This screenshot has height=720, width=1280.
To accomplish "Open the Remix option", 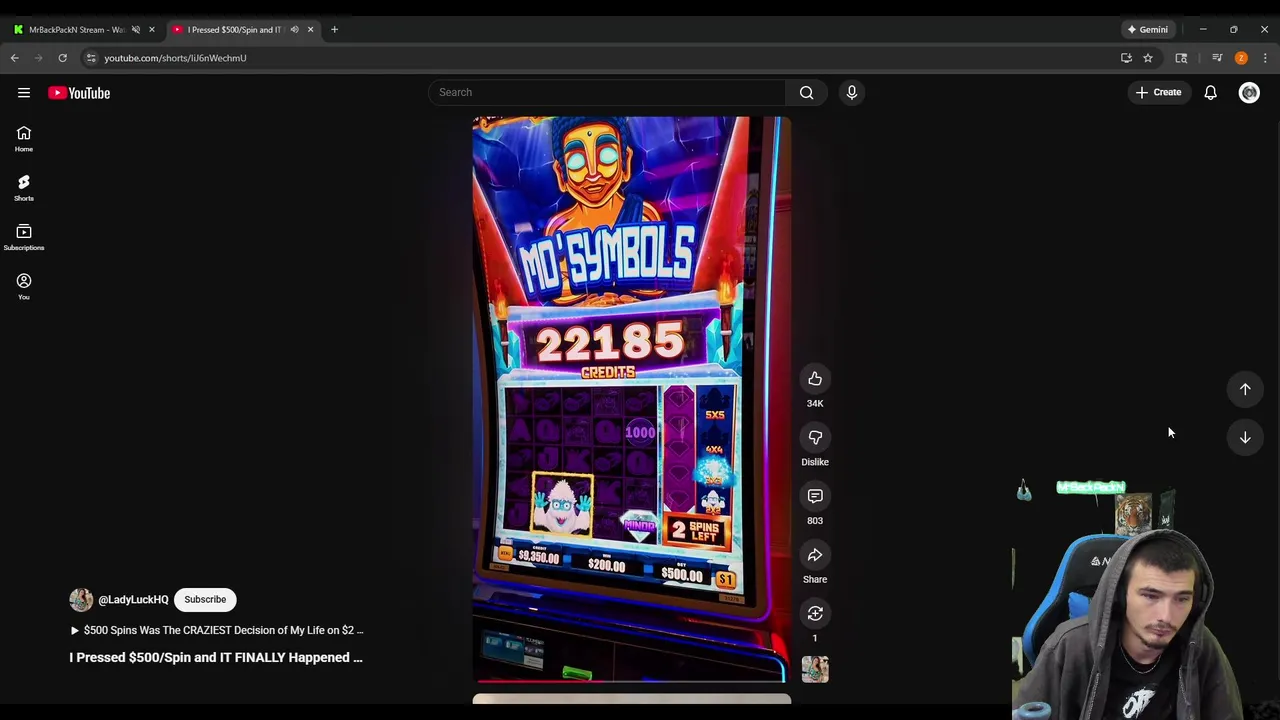I will tap(815, 614).
